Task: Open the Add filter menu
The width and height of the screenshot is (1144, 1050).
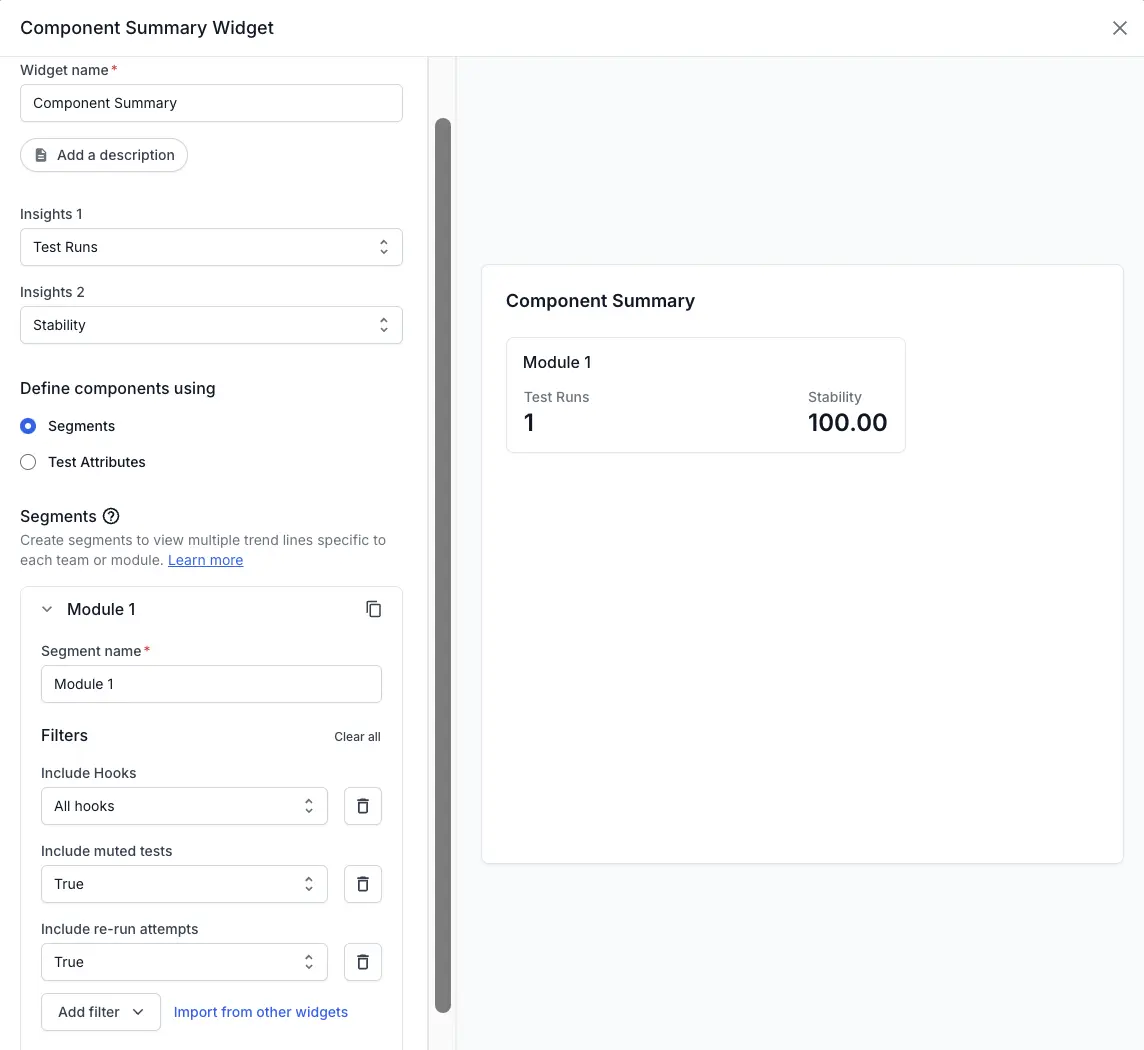Action: [x=101, y=1012]
